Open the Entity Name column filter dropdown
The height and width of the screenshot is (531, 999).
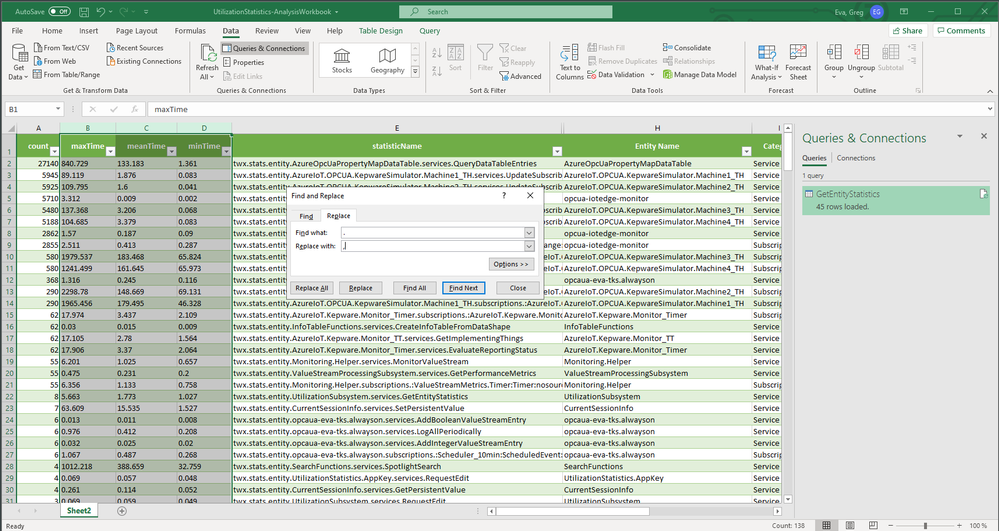(x=746, y=151)
